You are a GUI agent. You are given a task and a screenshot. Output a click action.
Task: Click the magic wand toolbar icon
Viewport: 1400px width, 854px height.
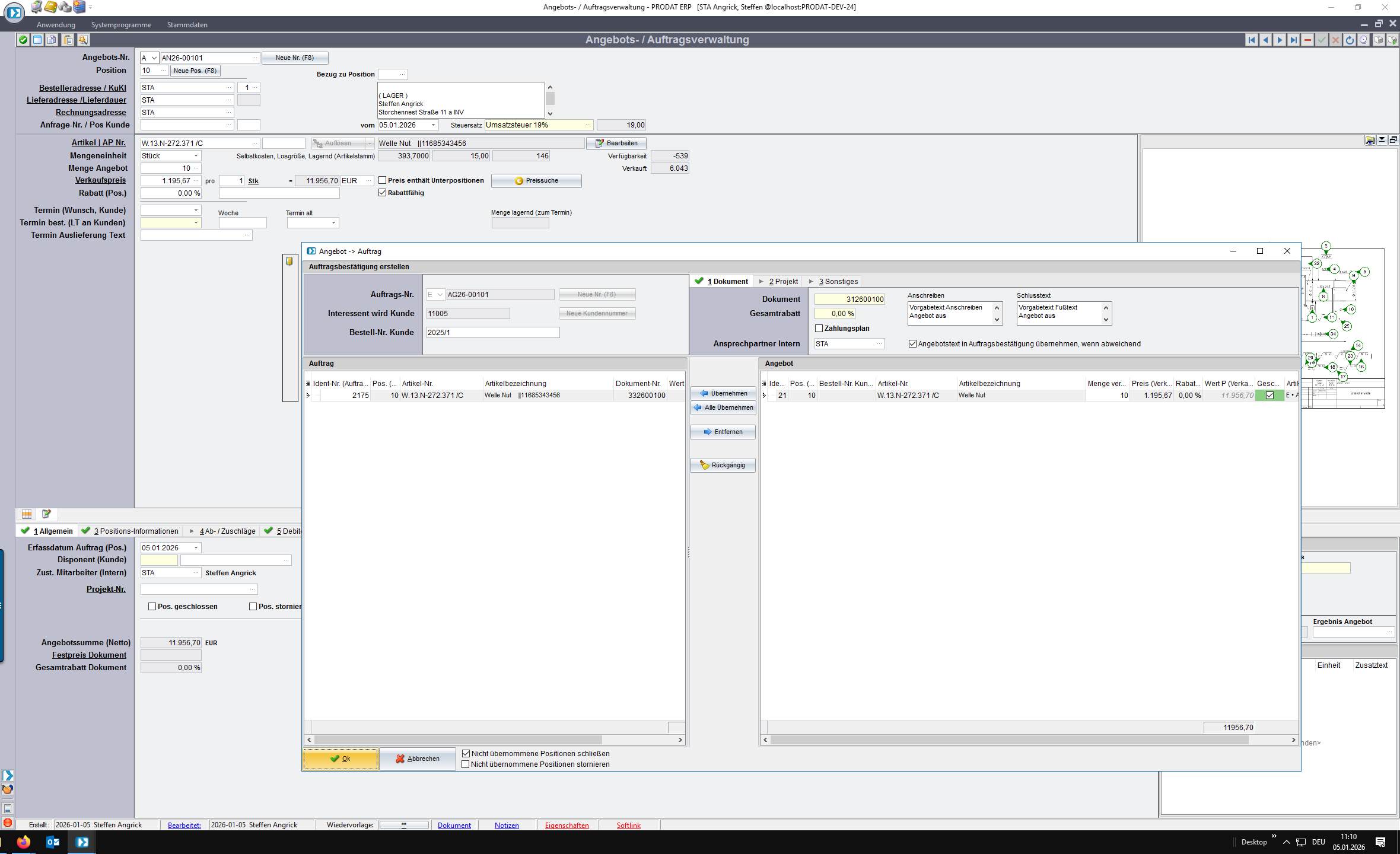pyautogui.click(x=83, y=40)
